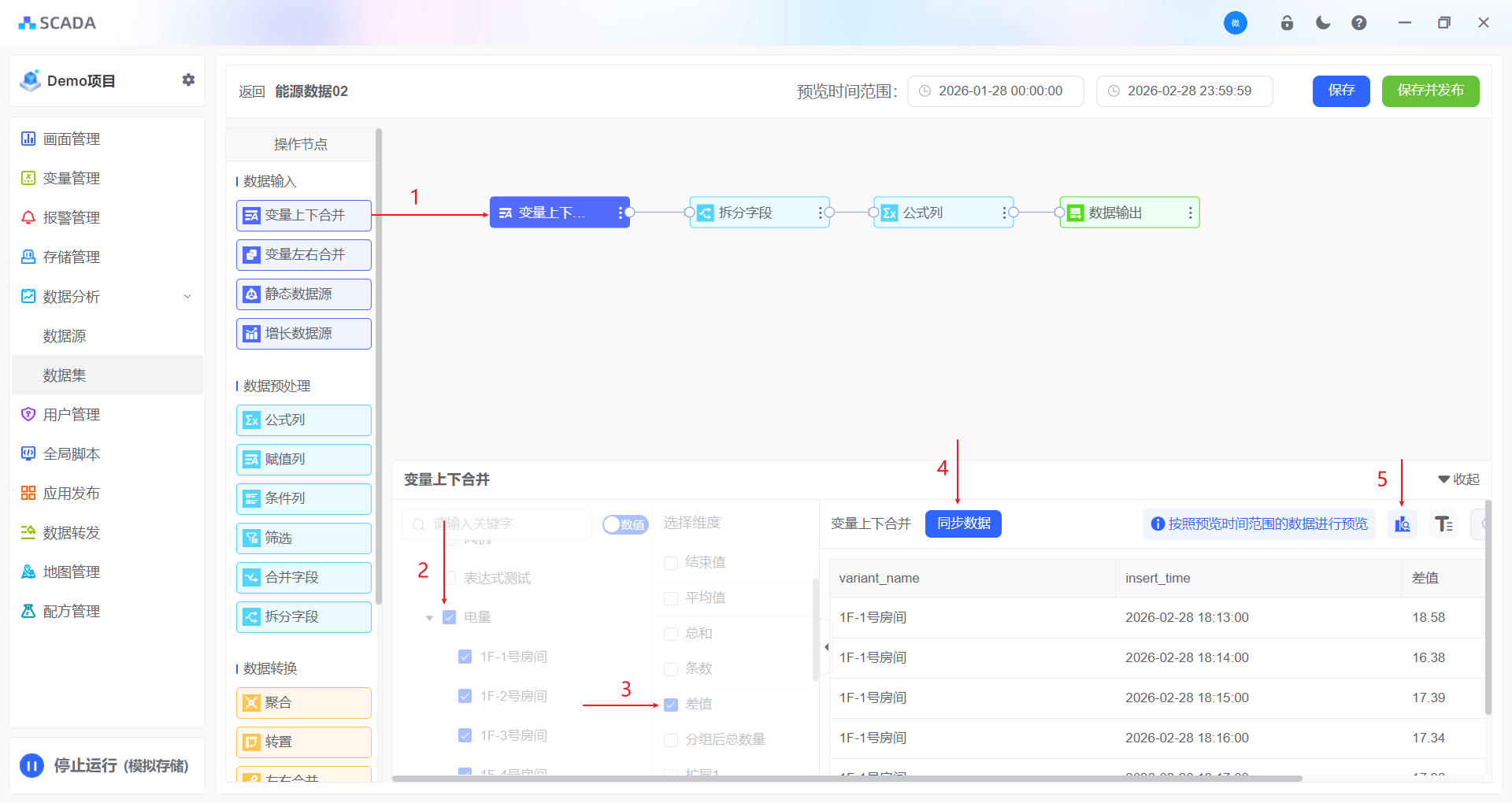Open 数据源 submenu item
The width and height of the screenshot is (1512, 803).
(x=65, y=336)
